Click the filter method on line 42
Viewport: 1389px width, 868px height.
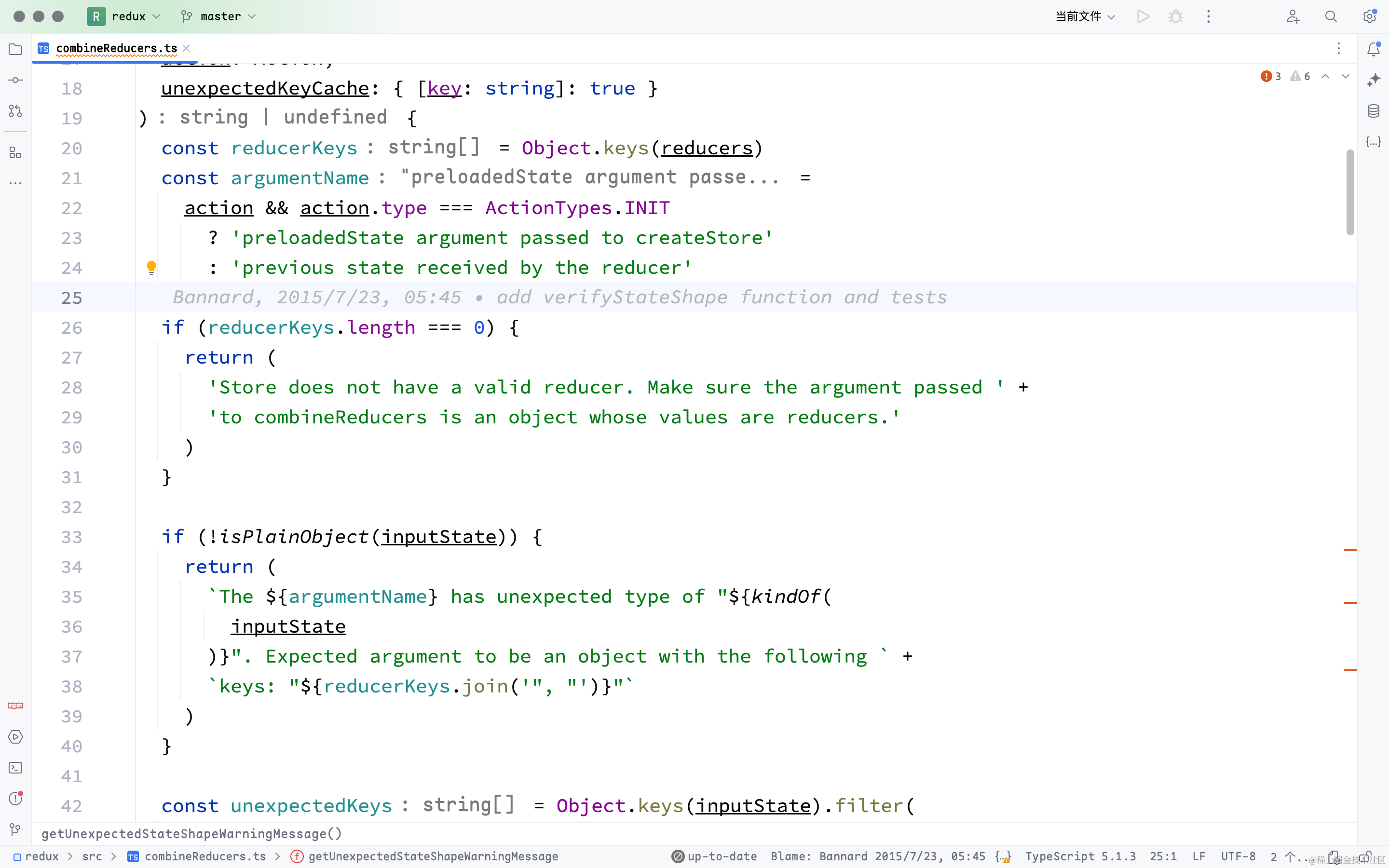click(869, 806)
